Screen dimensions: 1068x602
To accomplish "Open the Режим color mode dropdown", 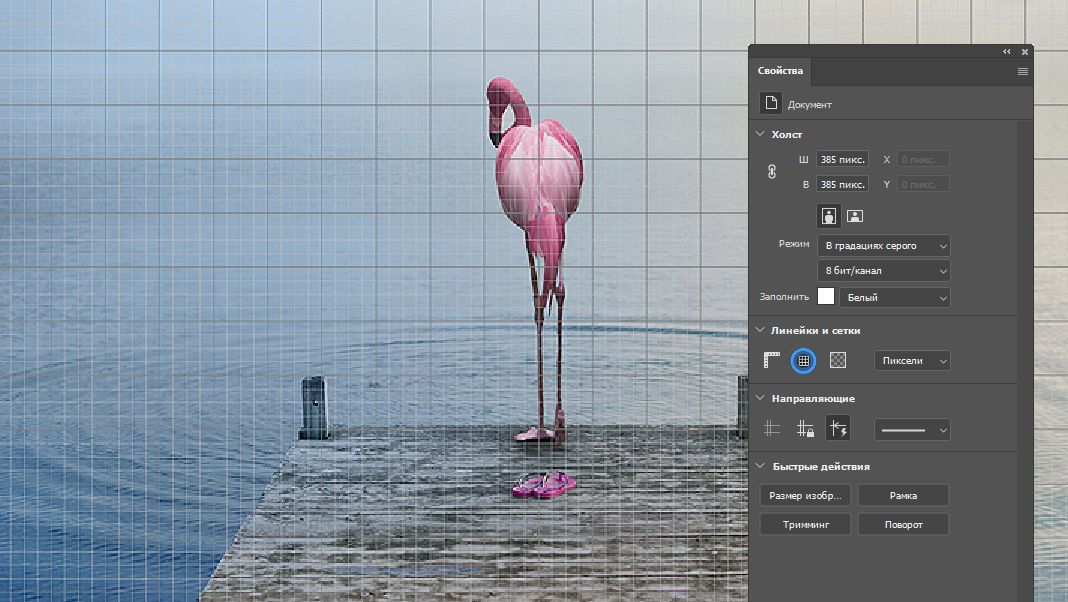I will 883,245.
